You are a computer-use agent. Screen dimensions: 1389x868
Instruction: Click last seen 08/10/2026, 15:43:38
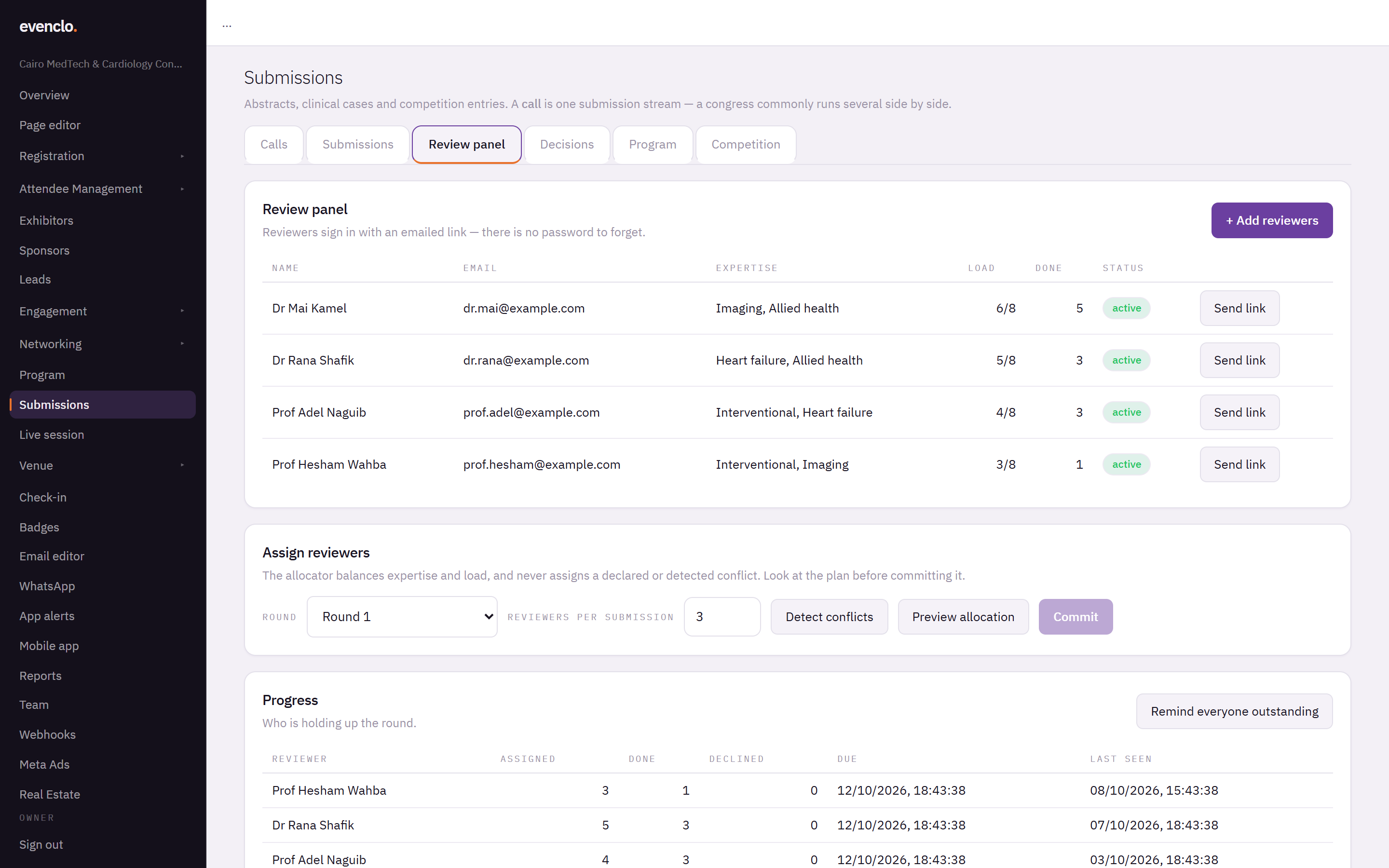[x=1154, y=790]
